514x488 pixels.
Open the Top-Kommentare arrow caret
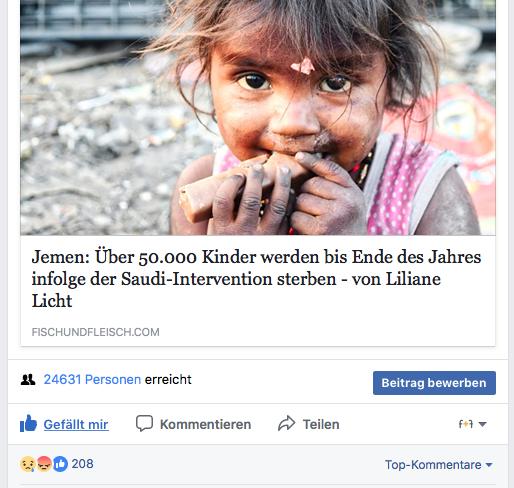point(489,465)
